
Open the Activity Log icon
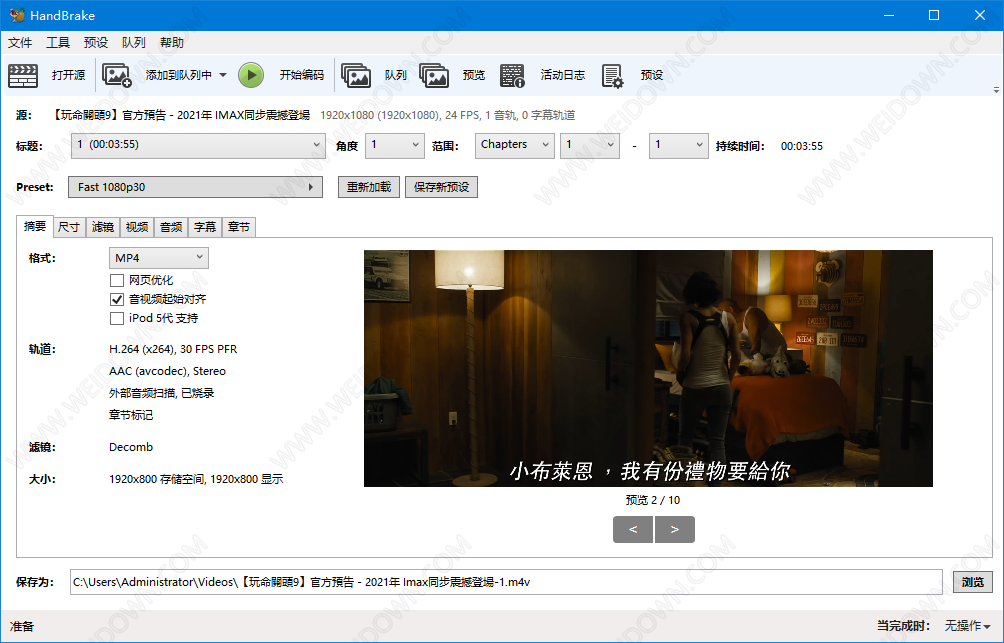coord(512,75)
